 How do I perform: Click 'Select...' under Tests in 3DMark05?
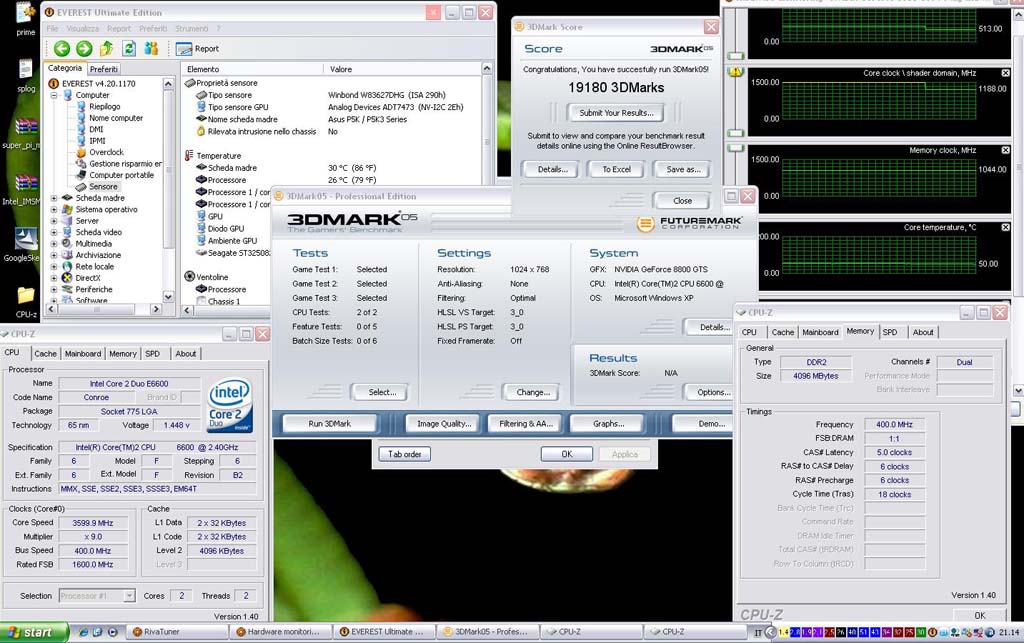(x=382, y=392)
